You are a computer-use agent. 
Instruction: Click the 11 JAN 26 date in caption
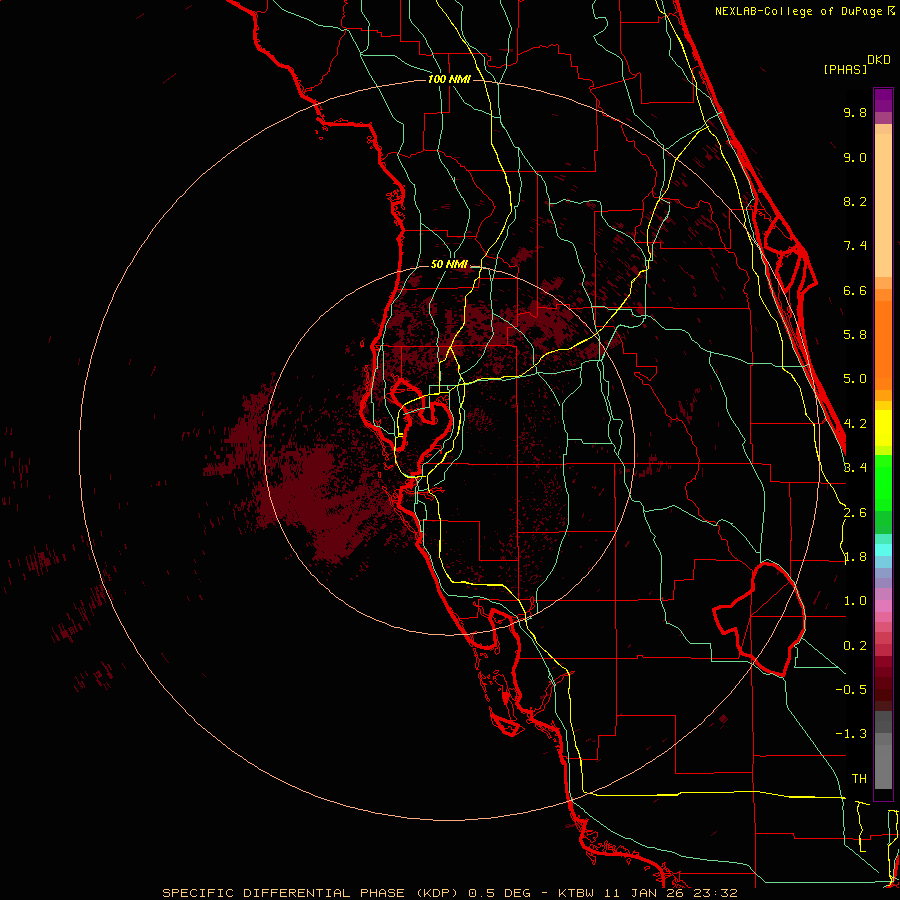645,893
